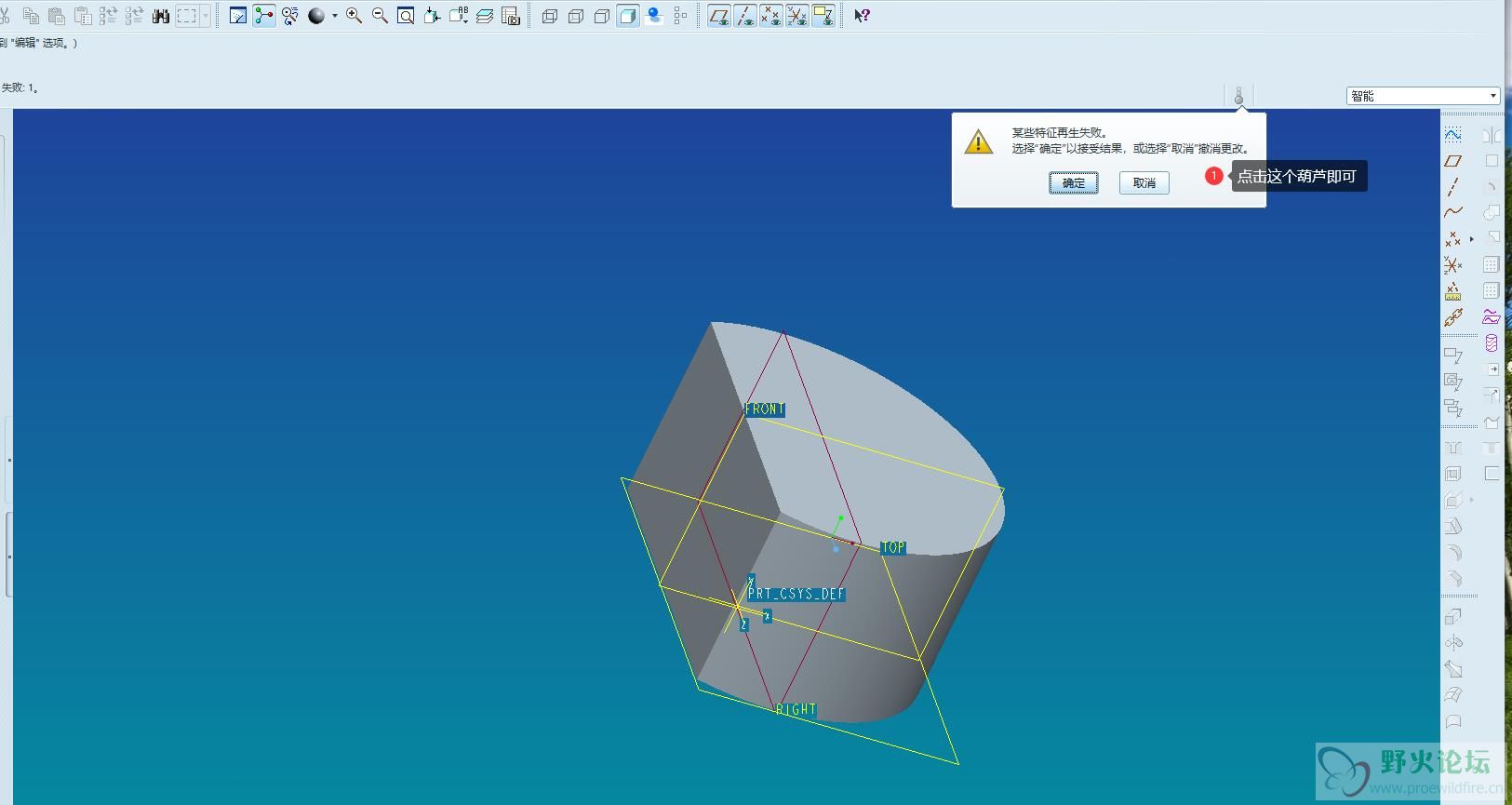This screenshot has width=1512, height=805.
Task: Click the chain link reference tool
Action: pyautogui.click(x=1453, y=317)
